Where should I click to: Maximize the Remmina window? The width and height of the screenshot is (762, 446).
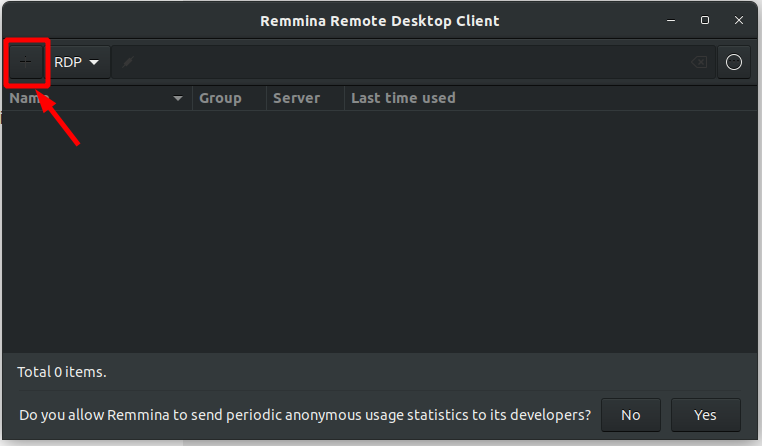pos(705,20)
